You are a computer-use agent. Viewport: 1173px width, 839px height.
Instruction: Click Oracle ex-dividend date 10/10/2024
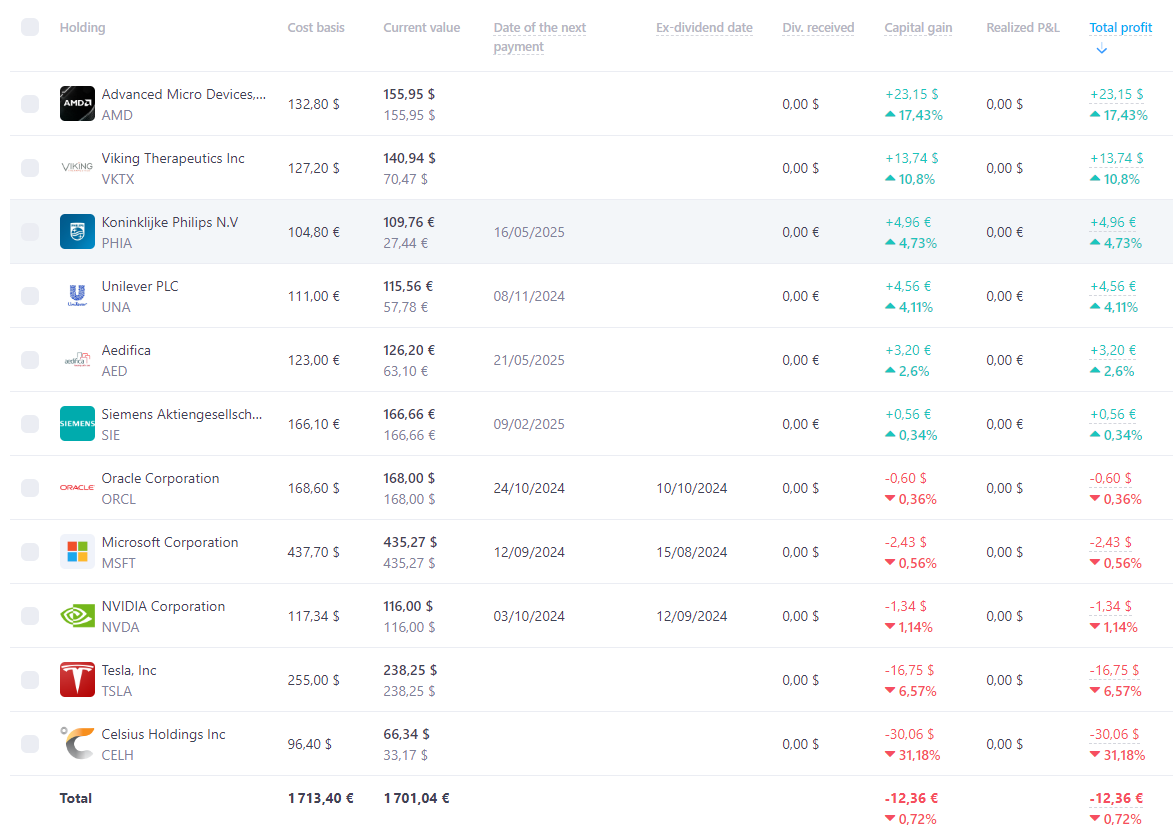point(691,488)
